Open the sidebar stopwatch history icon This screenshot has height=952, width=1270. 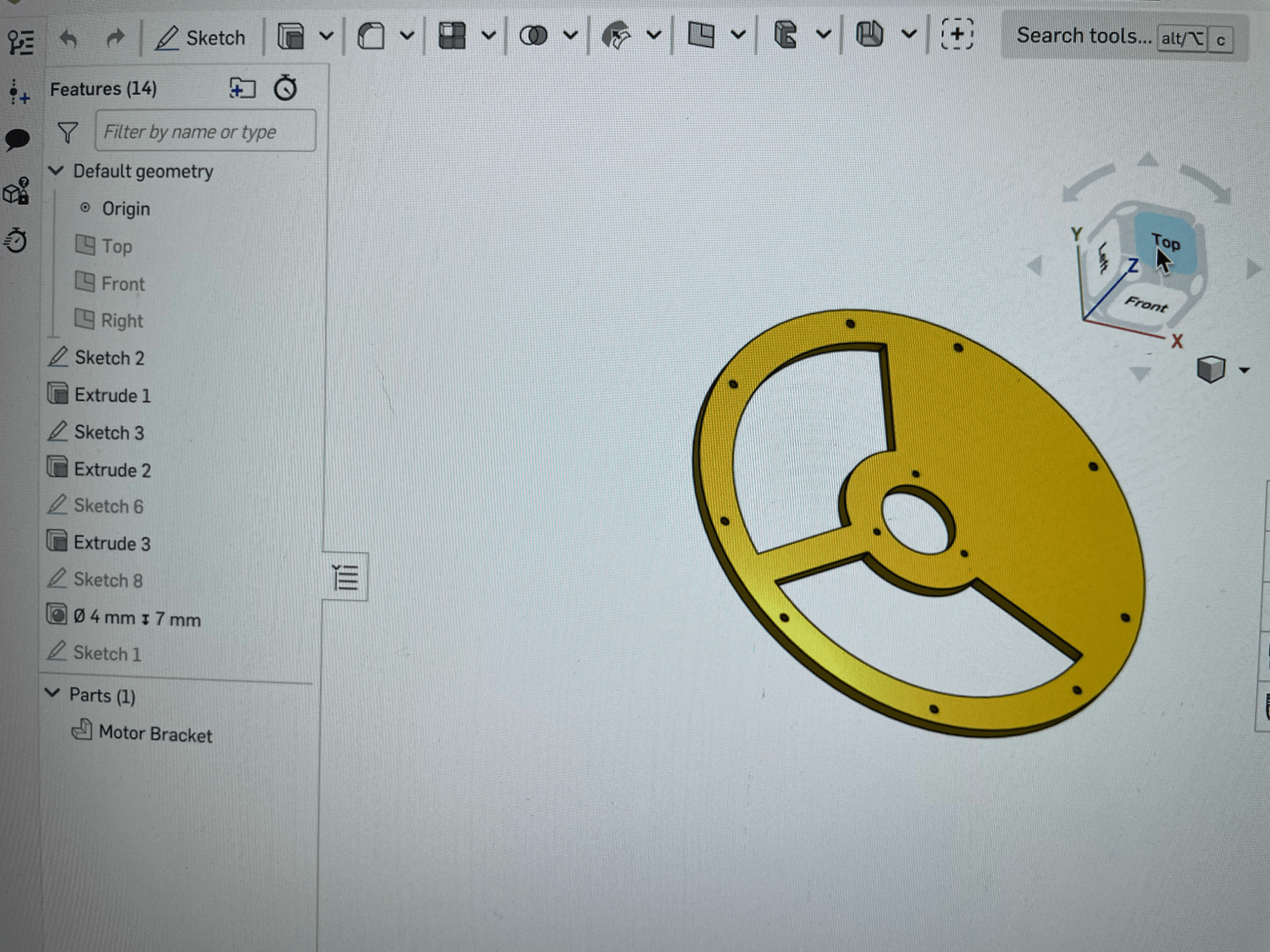pyautogui.click(x=16, y=240)
